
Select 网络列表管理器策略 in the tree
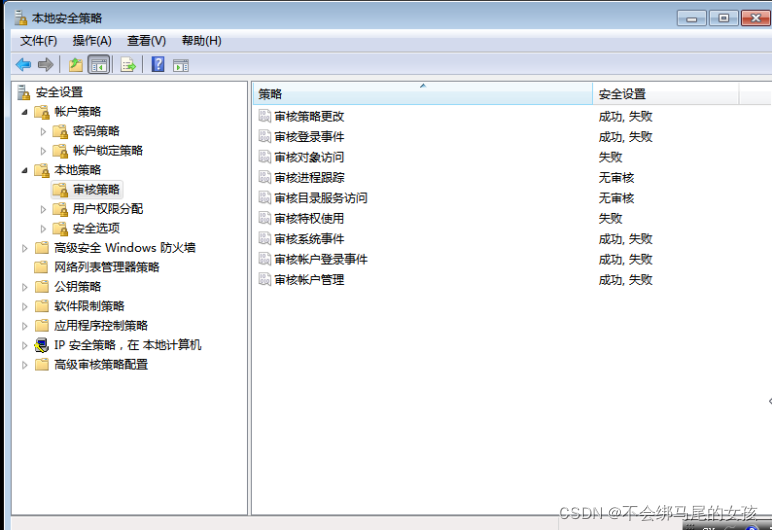coord(106,268)
